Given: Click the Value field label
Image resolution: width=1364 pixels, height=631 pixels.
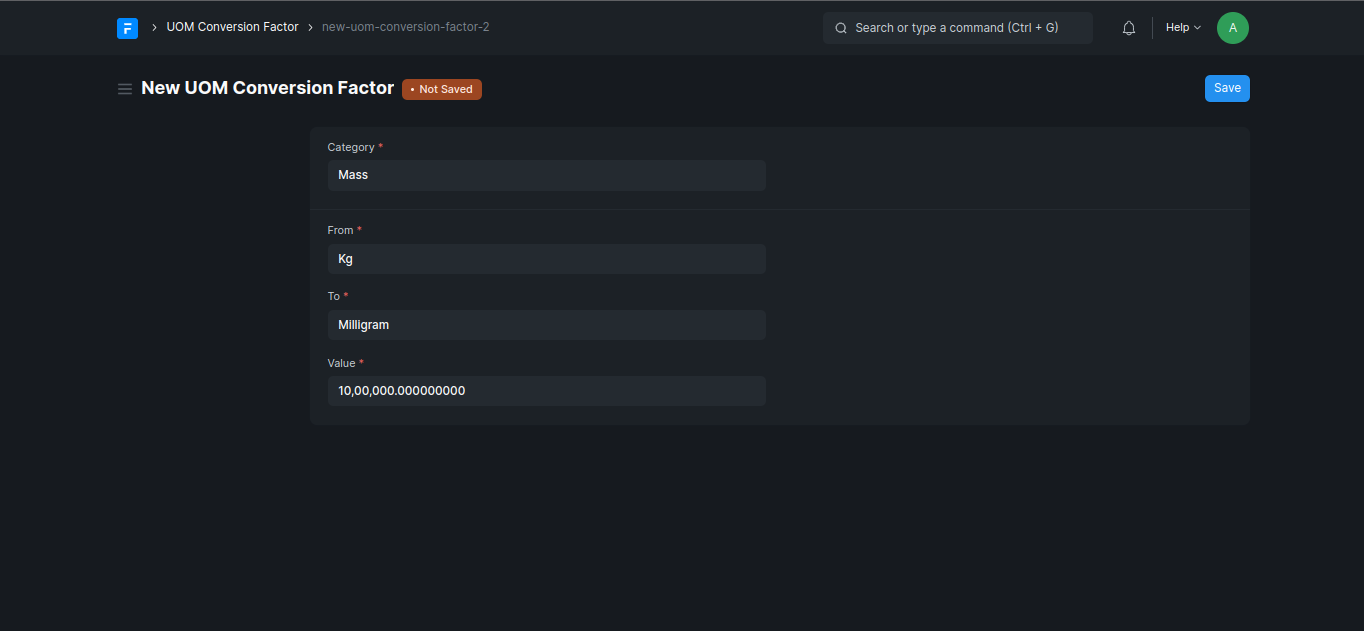Looking at the screenshot, I should point(341,363).
